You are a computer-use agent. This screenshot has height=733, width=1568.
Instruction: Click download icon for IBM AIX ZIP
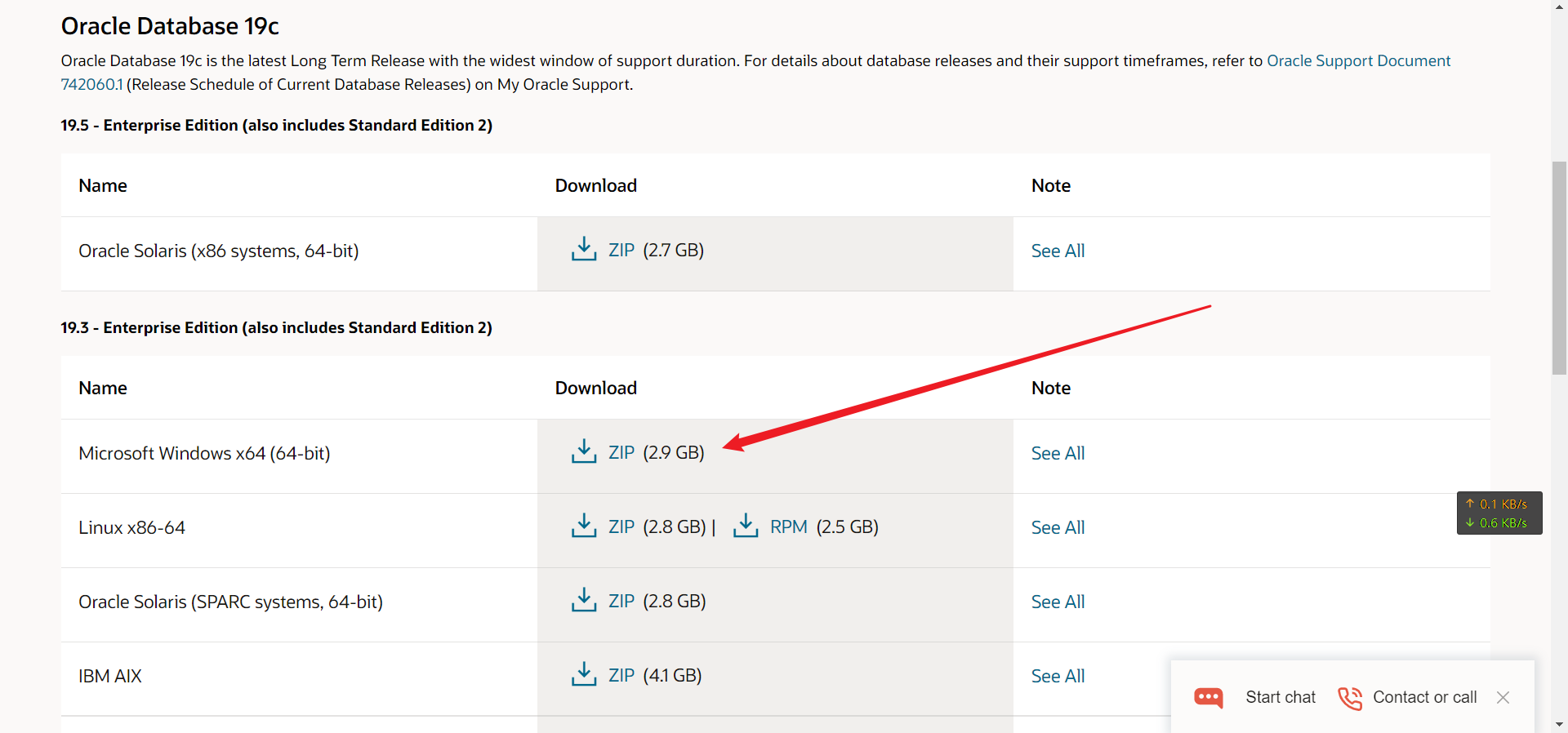[583, 674]
